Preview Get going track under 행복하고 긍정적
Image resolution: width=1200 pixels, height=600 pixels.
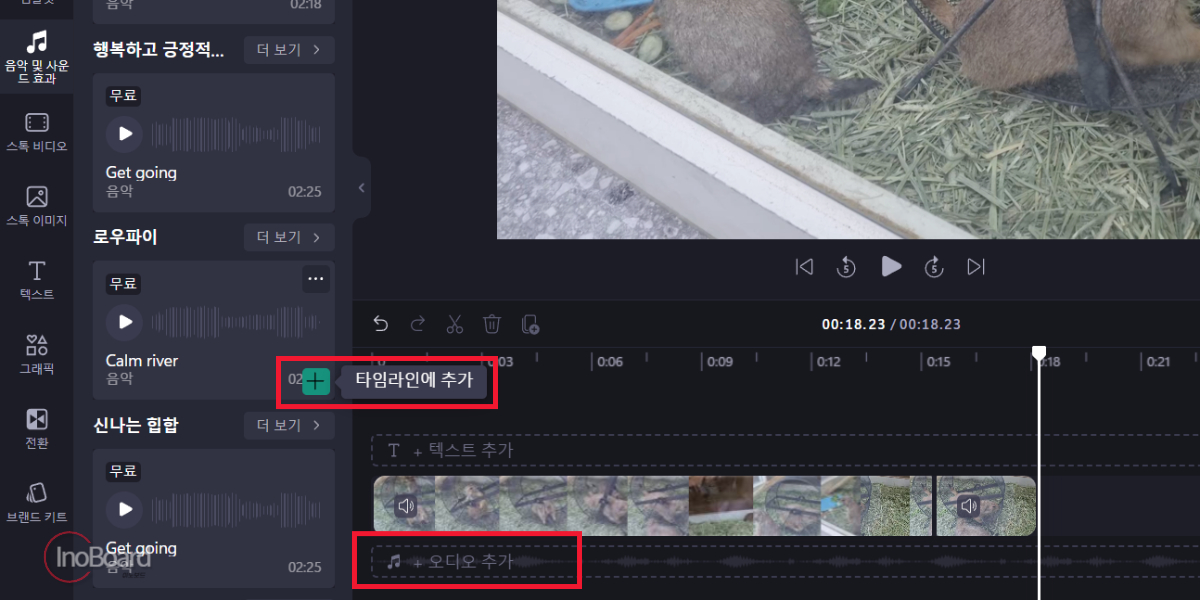125,133
